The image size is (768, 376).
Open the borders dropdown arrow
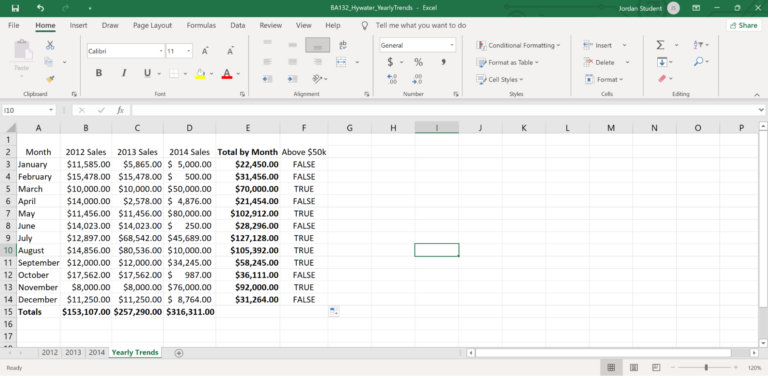coord(185,74)
